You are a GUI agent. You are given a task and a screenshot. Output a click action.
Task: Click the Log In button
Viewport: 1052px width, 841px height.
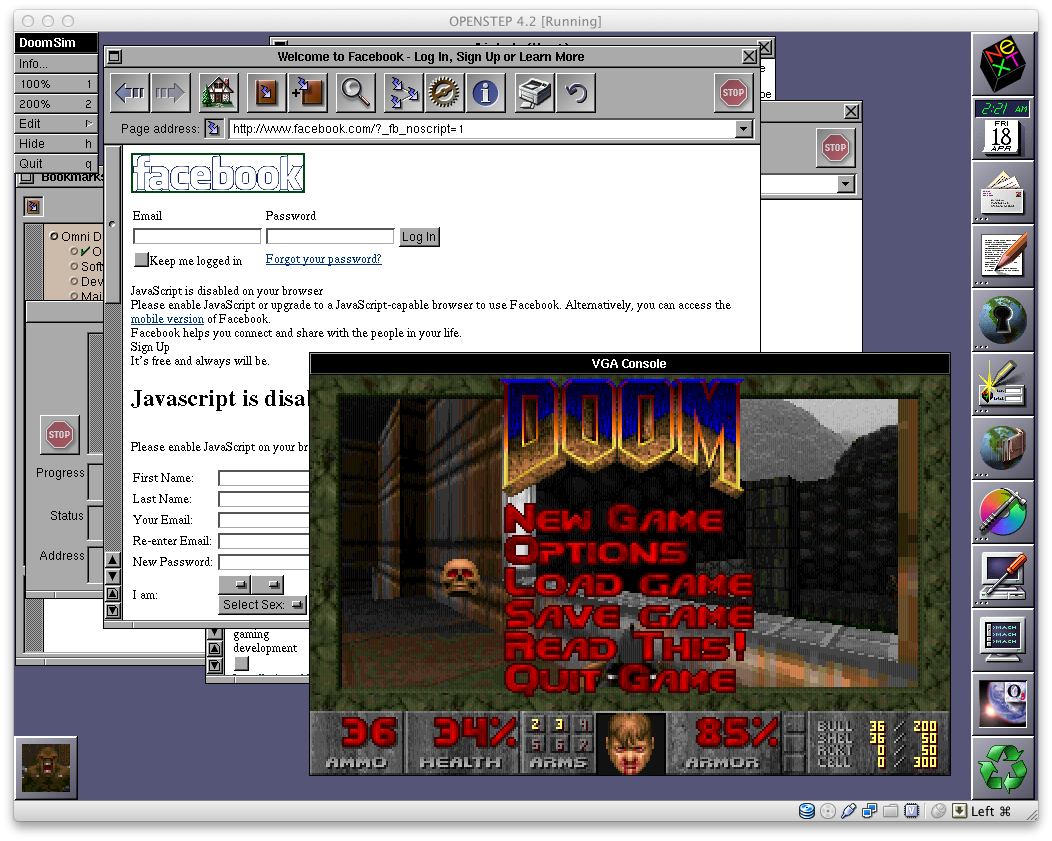[419, 237]
